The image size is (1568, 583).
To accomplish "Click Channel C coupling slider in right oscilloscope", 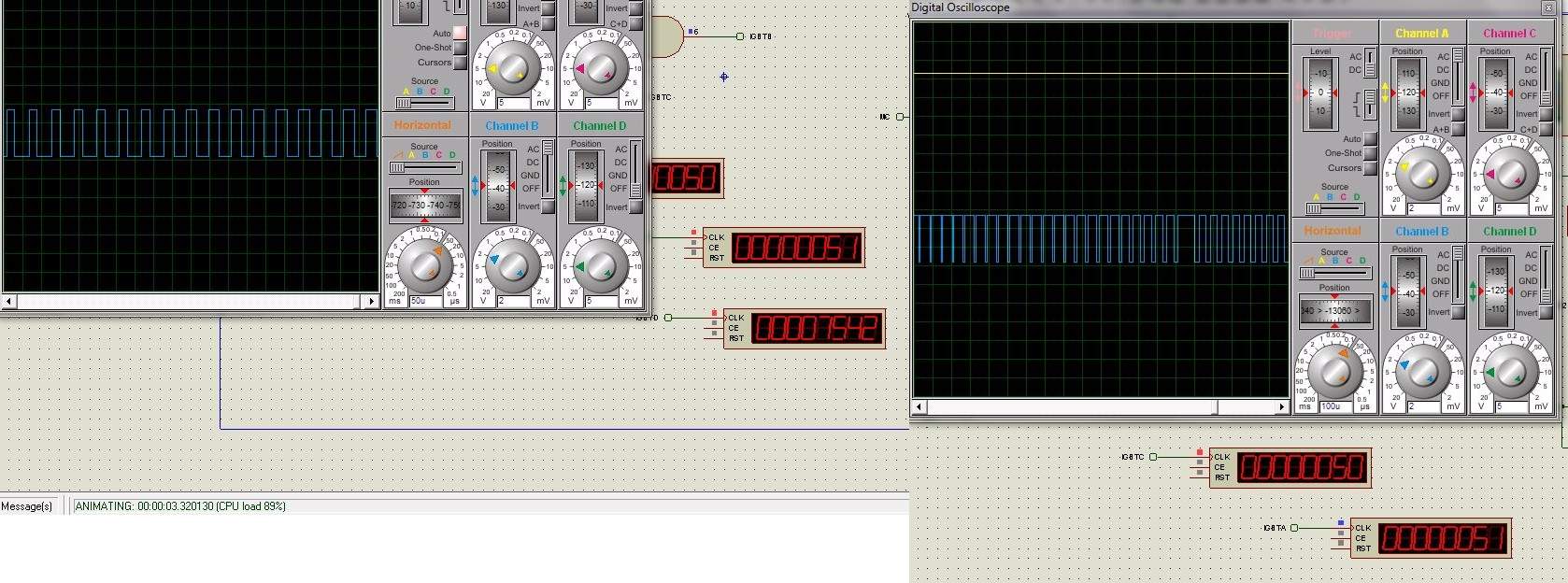I will 1546,76.
